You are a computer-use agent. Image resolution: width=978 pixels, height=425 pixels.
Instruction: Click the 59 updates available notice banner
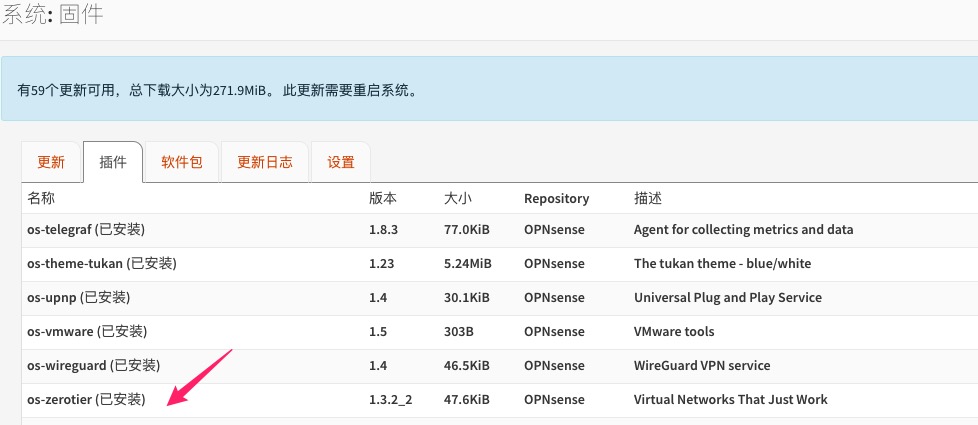tap(218, 90)
